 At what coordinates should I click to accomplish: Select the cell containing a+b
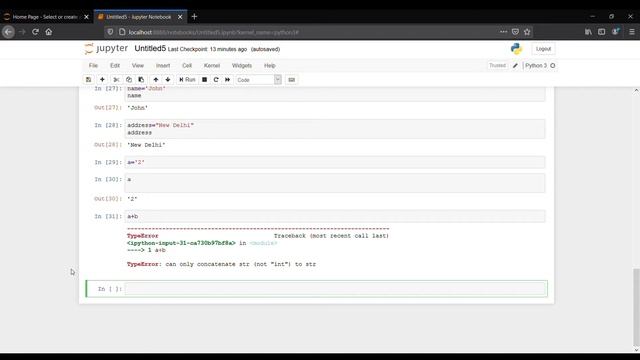pos(335,216)
